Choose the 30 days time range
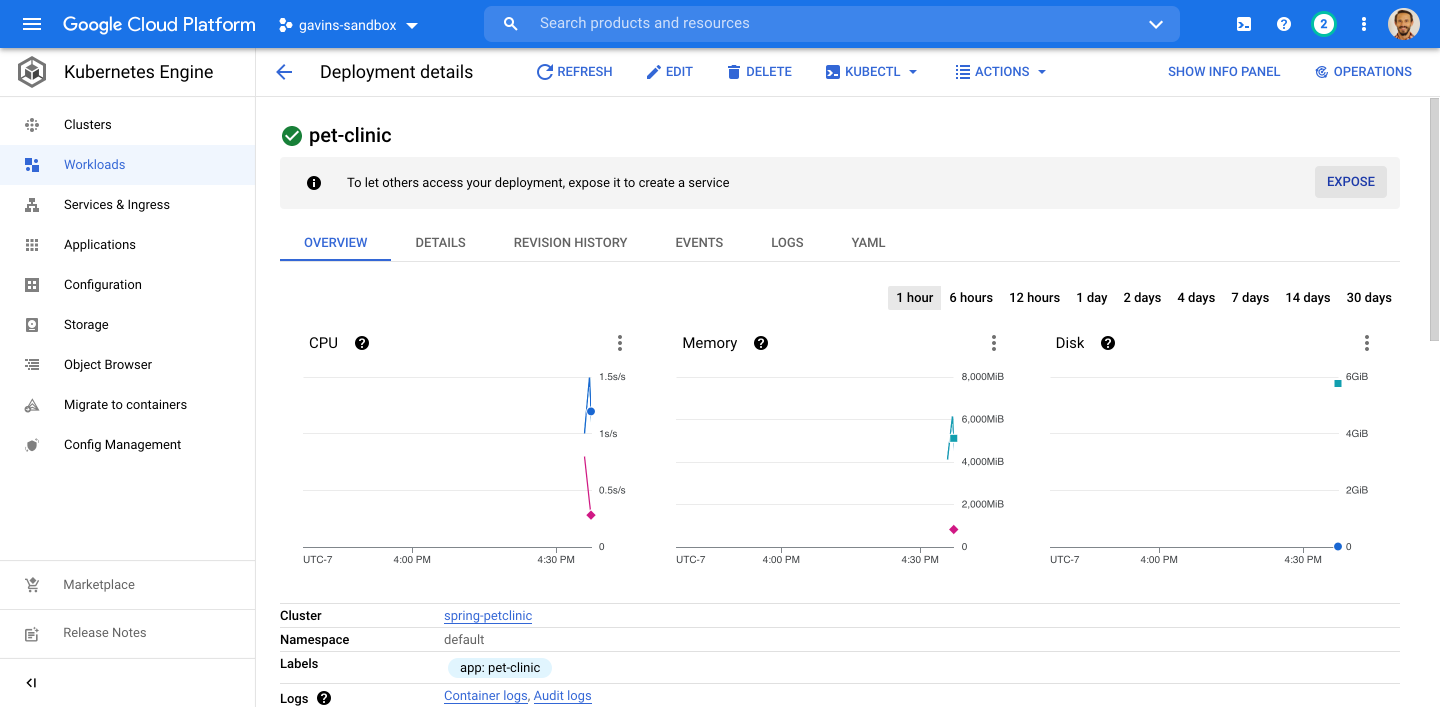The height and width of the screenshot is (707, 1440). (x=1368, y=298)
